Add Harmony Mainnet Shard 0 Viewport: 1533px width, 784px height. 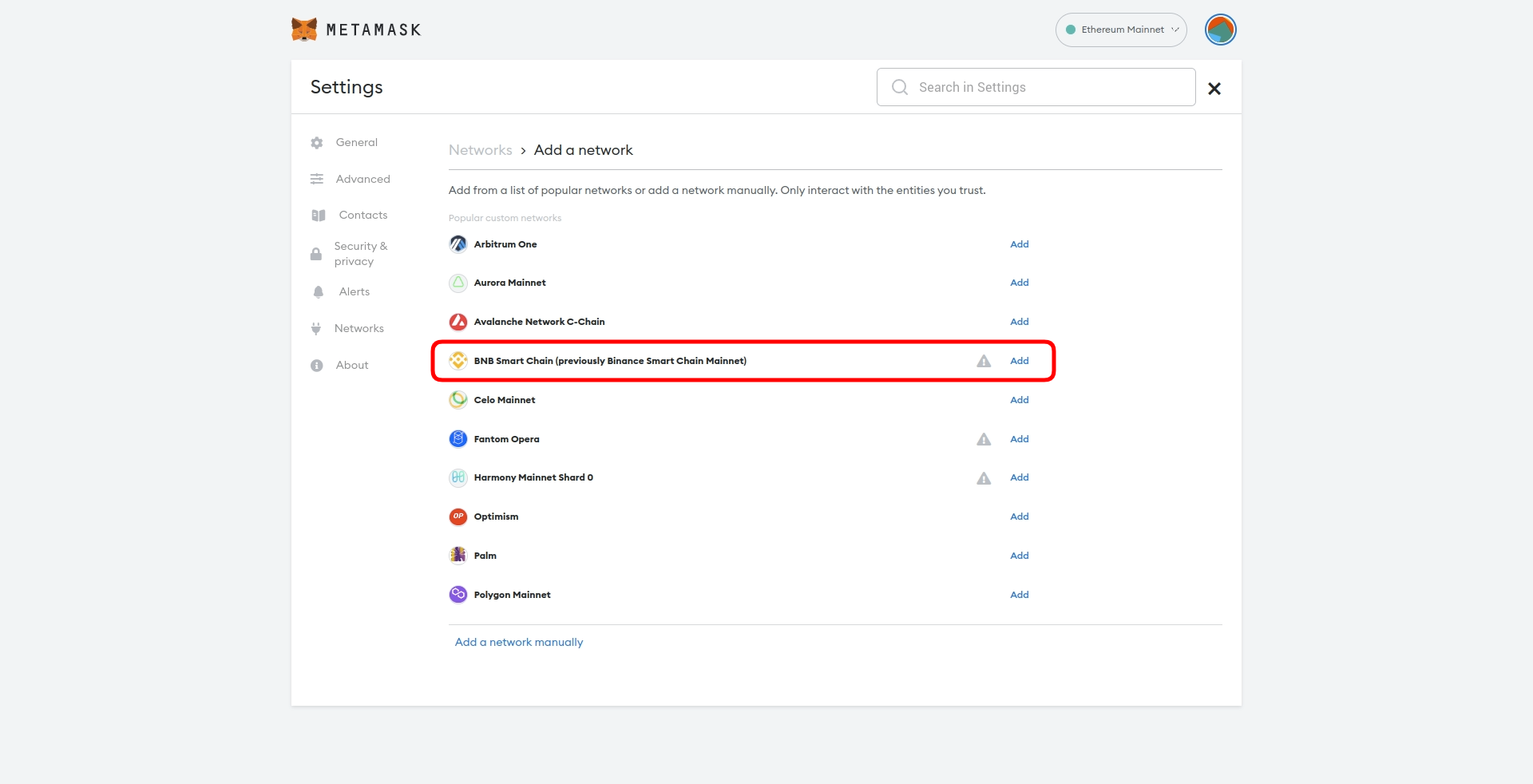[1019, 477]
